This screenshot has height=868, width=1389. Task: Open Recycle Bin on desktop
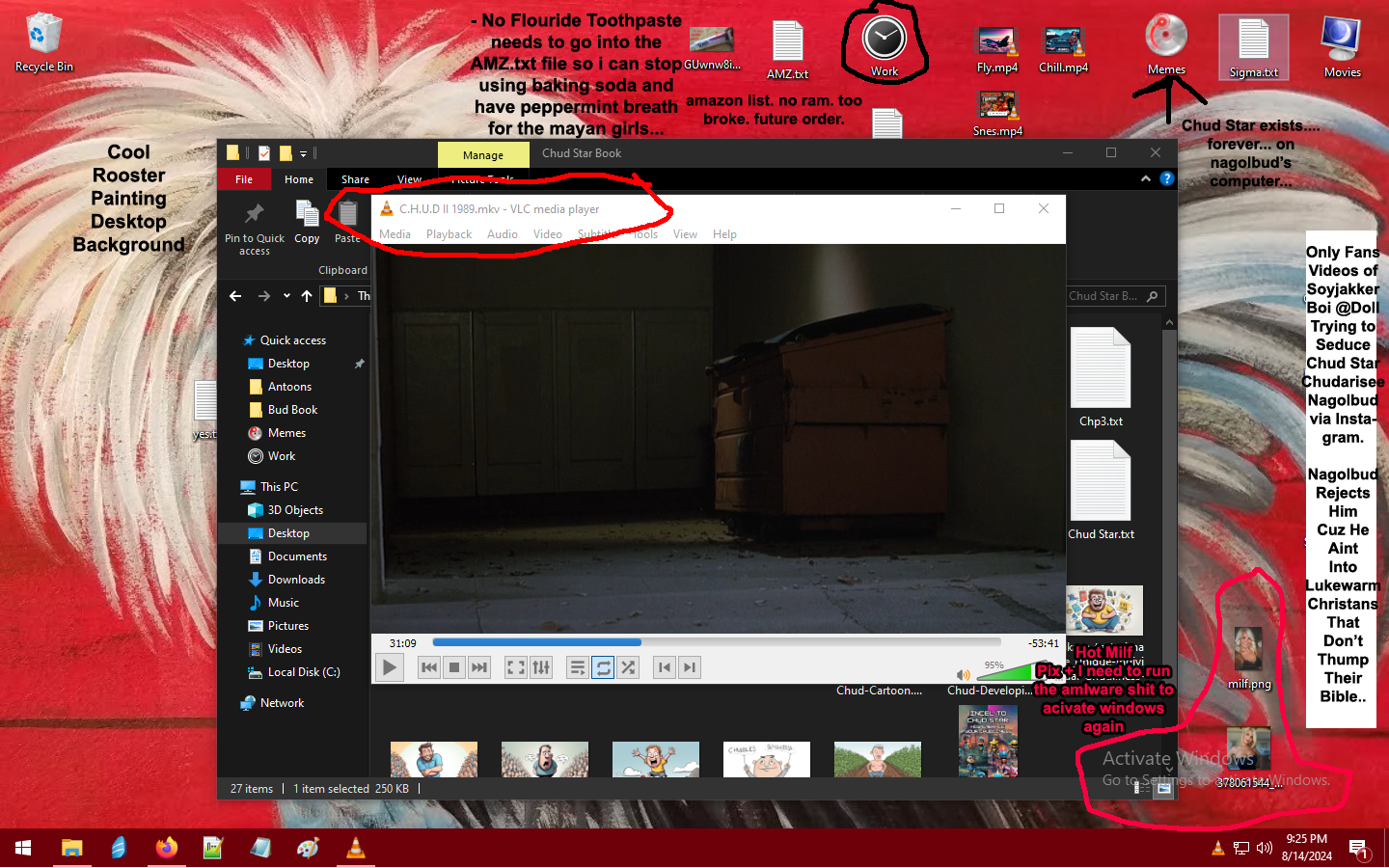(x=43, y=43)
